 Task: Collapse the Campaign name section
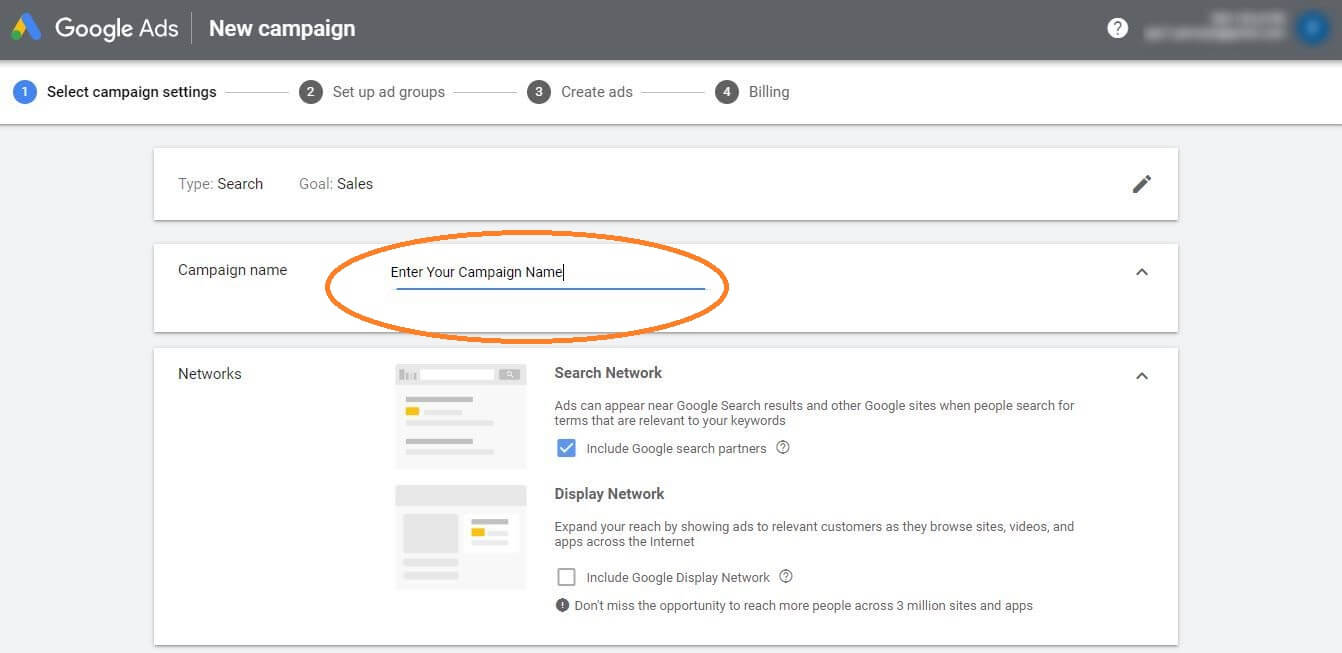coord(1142,272)
